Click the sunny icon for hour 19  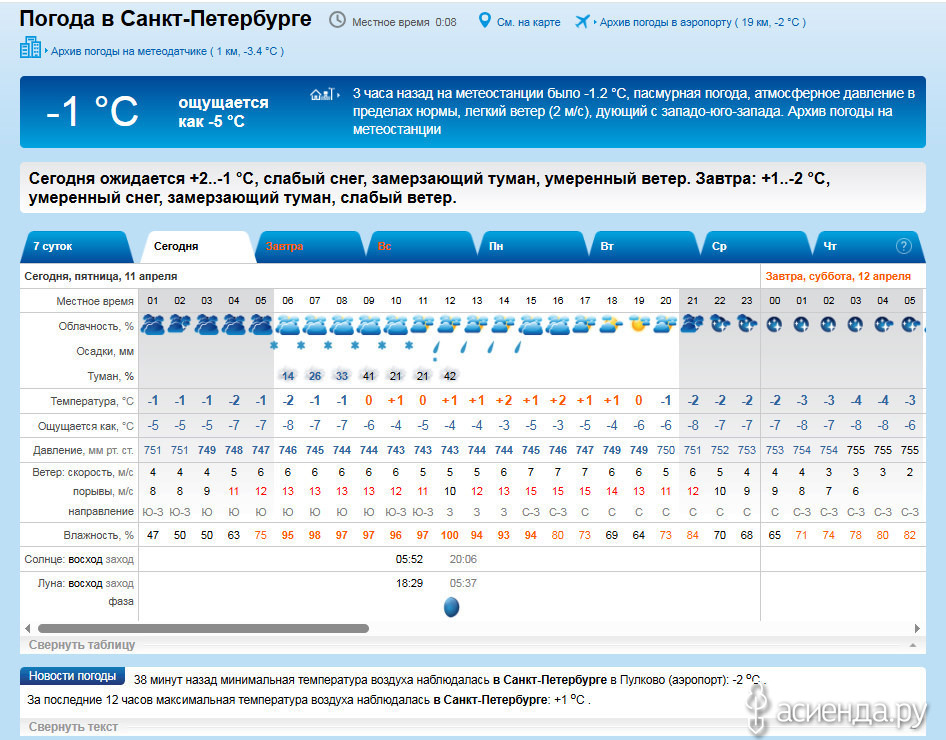pos(638,324)
